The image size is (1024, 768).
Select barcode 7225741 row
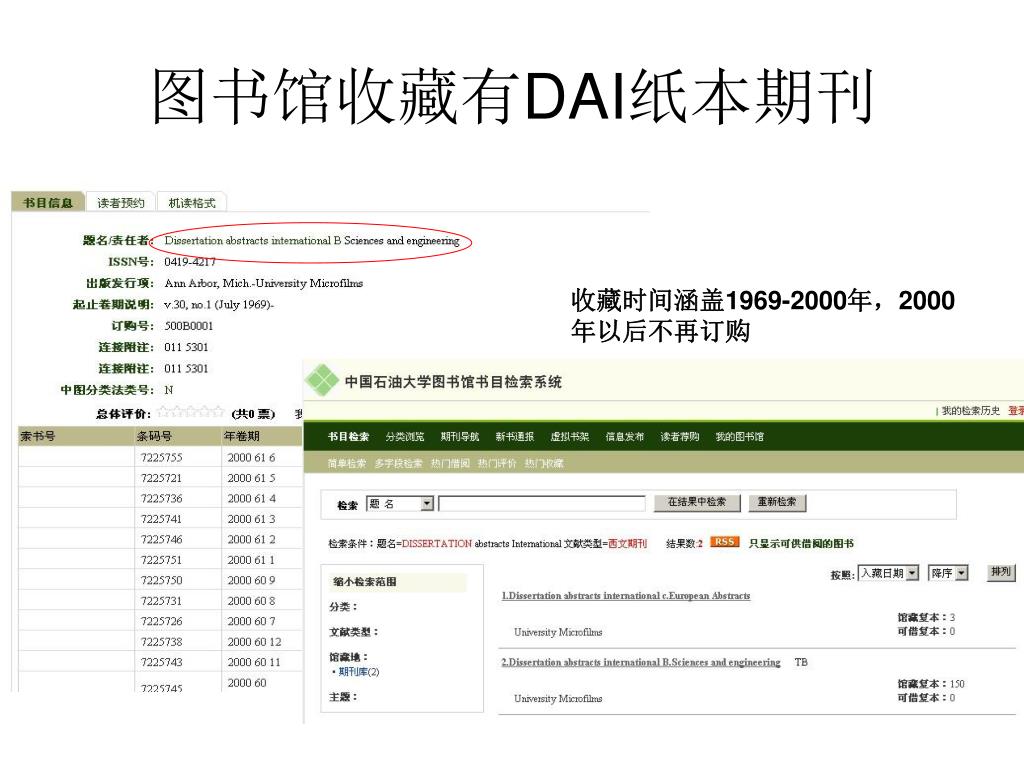point(161,519)
